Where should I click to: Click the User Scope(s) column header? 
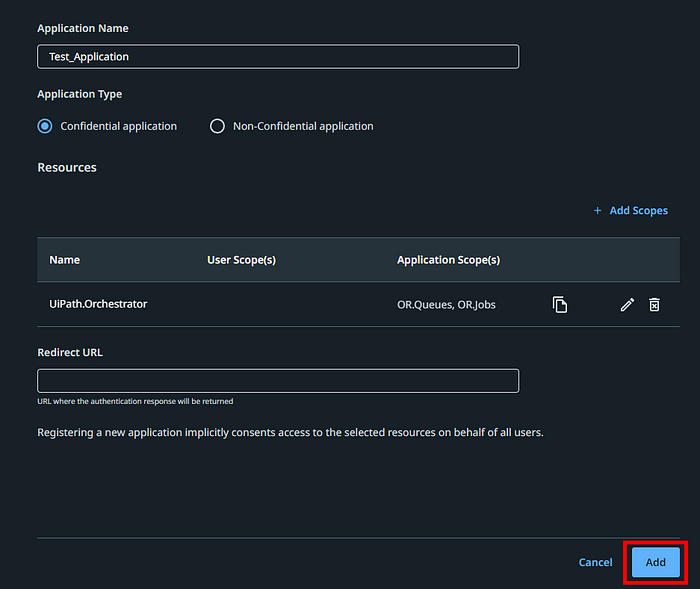242,260
